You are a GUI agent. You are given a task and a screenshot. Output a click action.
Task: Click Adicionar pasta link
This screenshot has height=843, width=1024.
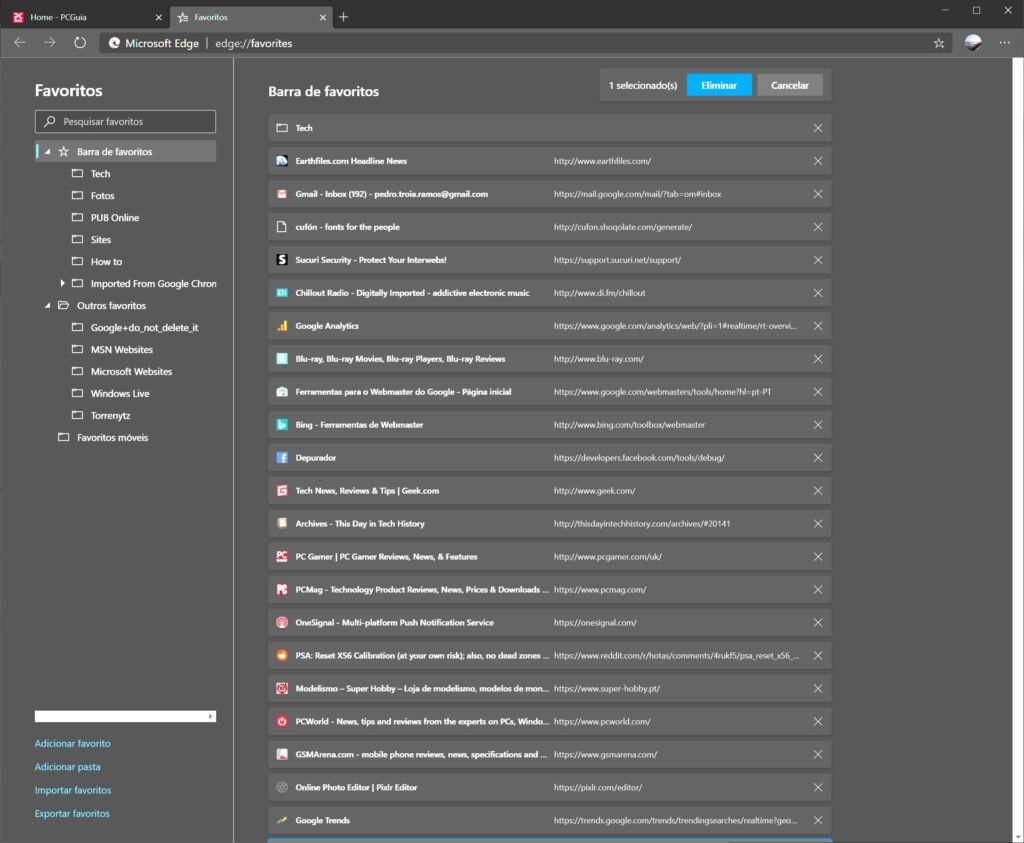tap(67, 767)
